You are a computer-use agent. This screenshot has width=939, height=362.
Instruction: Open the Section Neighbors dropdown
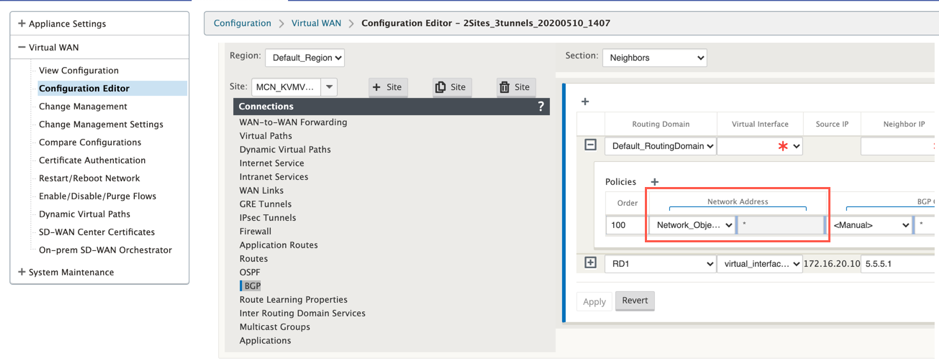[x=655, y=58]
